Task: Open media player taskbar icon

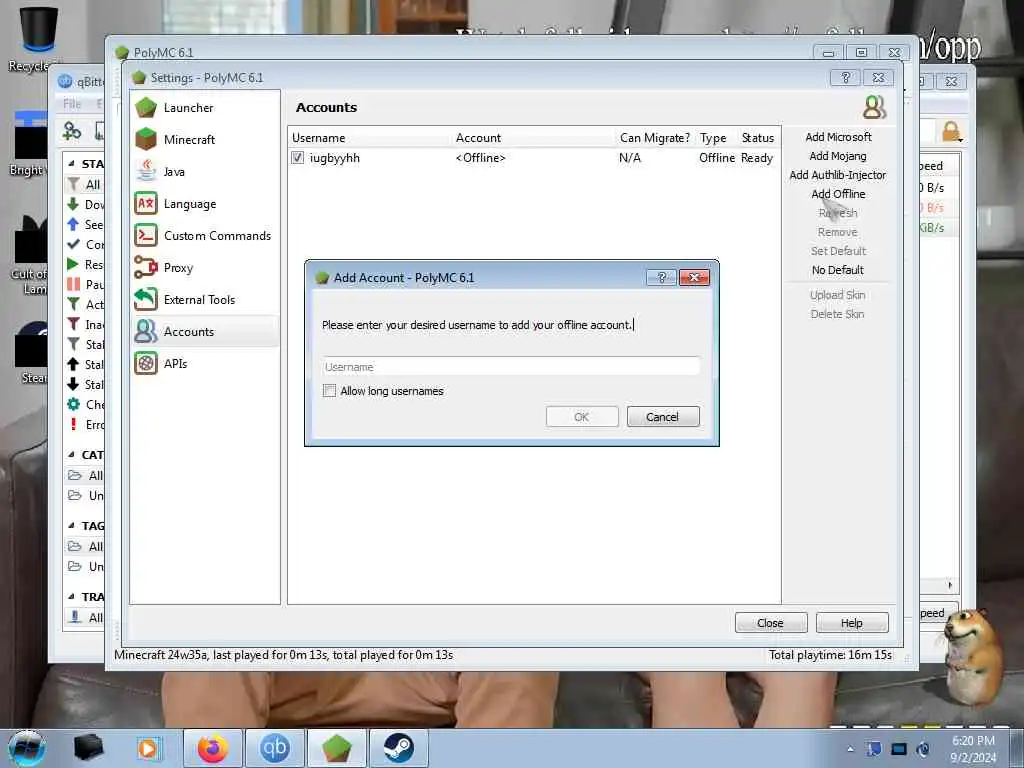Action: coord(148,748)
